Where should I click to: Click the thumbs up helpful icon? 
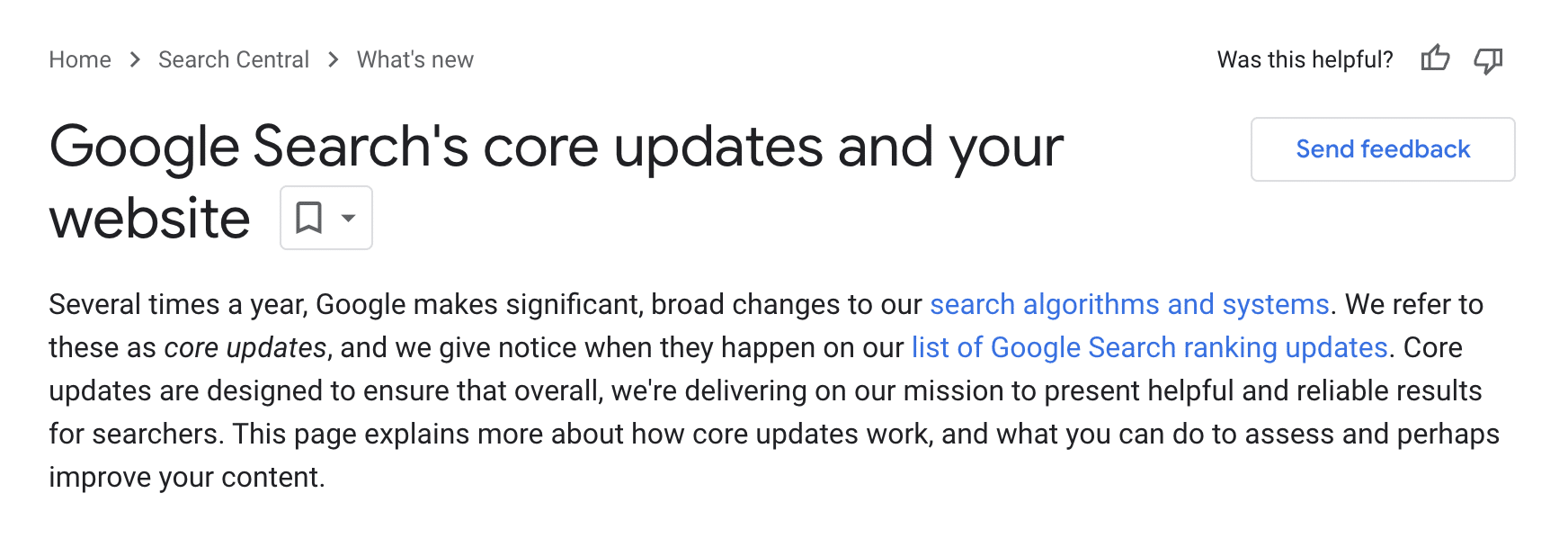tap(1435, 59)
